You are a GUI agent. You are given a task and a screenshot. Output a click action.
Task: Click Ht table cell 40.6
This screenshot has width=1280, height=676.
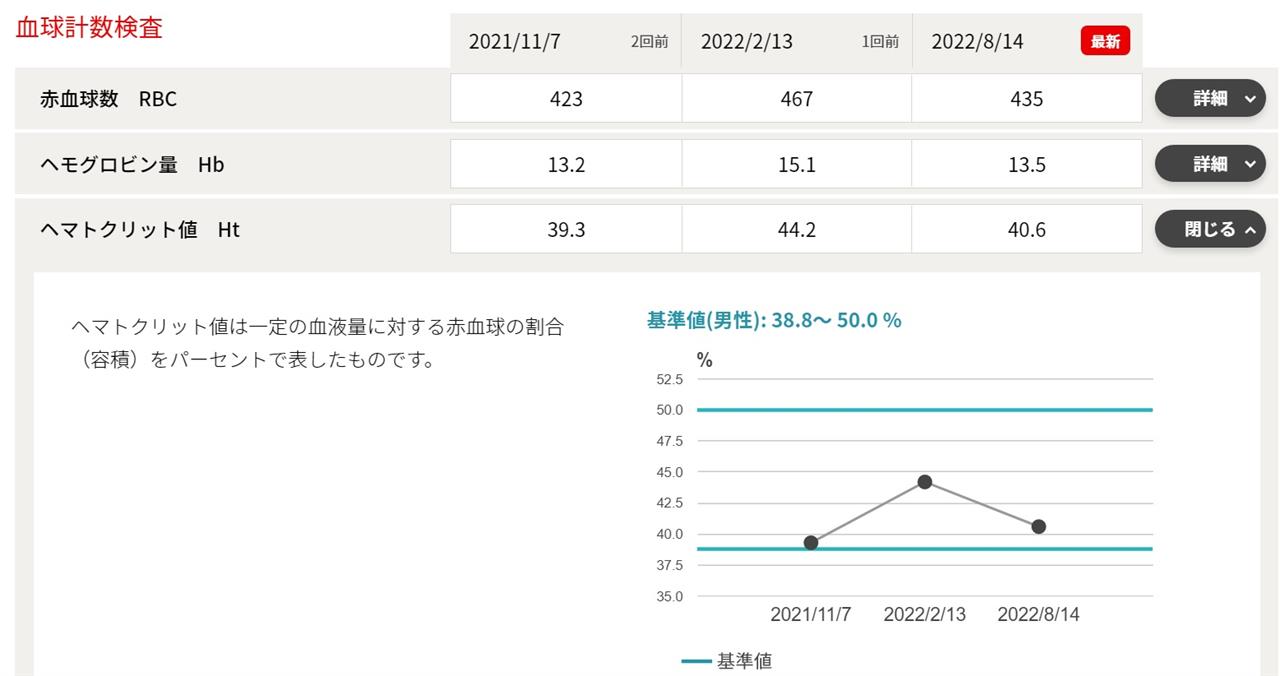1027,229
